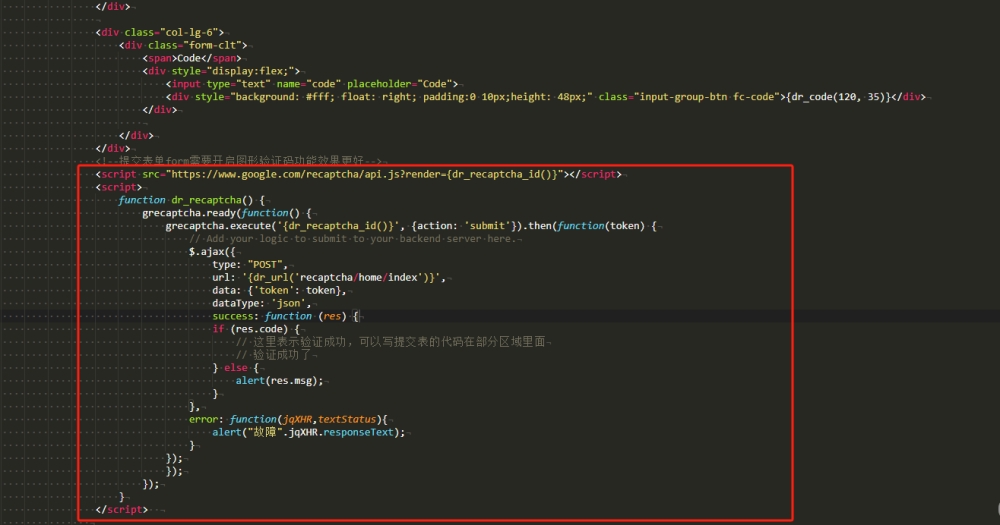Click the "success: function (res)" line

(x=286, y=316)
